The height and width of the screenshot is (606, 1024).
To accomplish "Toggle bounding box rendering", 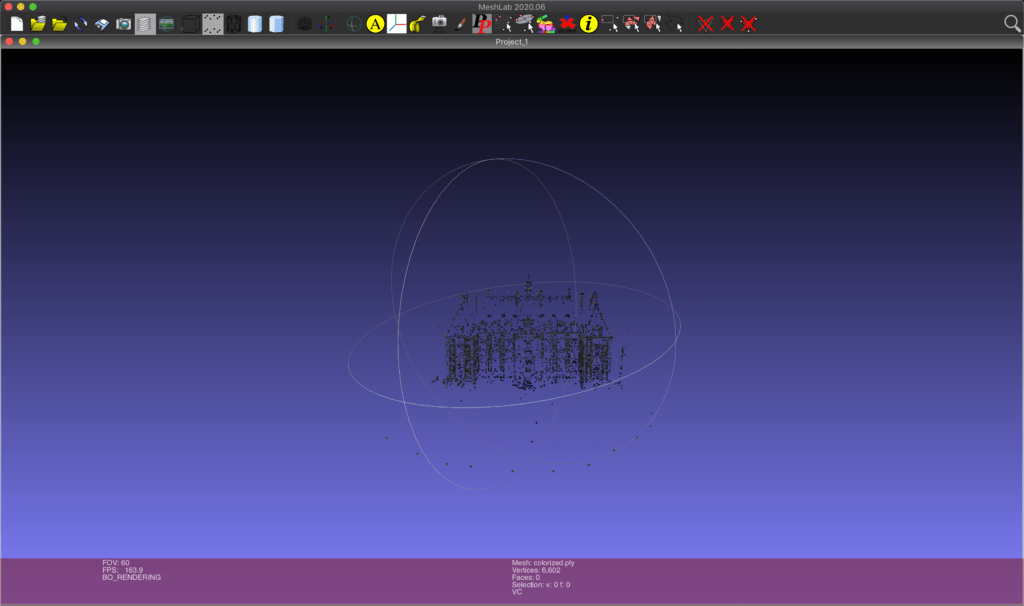I will tap(190, 24).
